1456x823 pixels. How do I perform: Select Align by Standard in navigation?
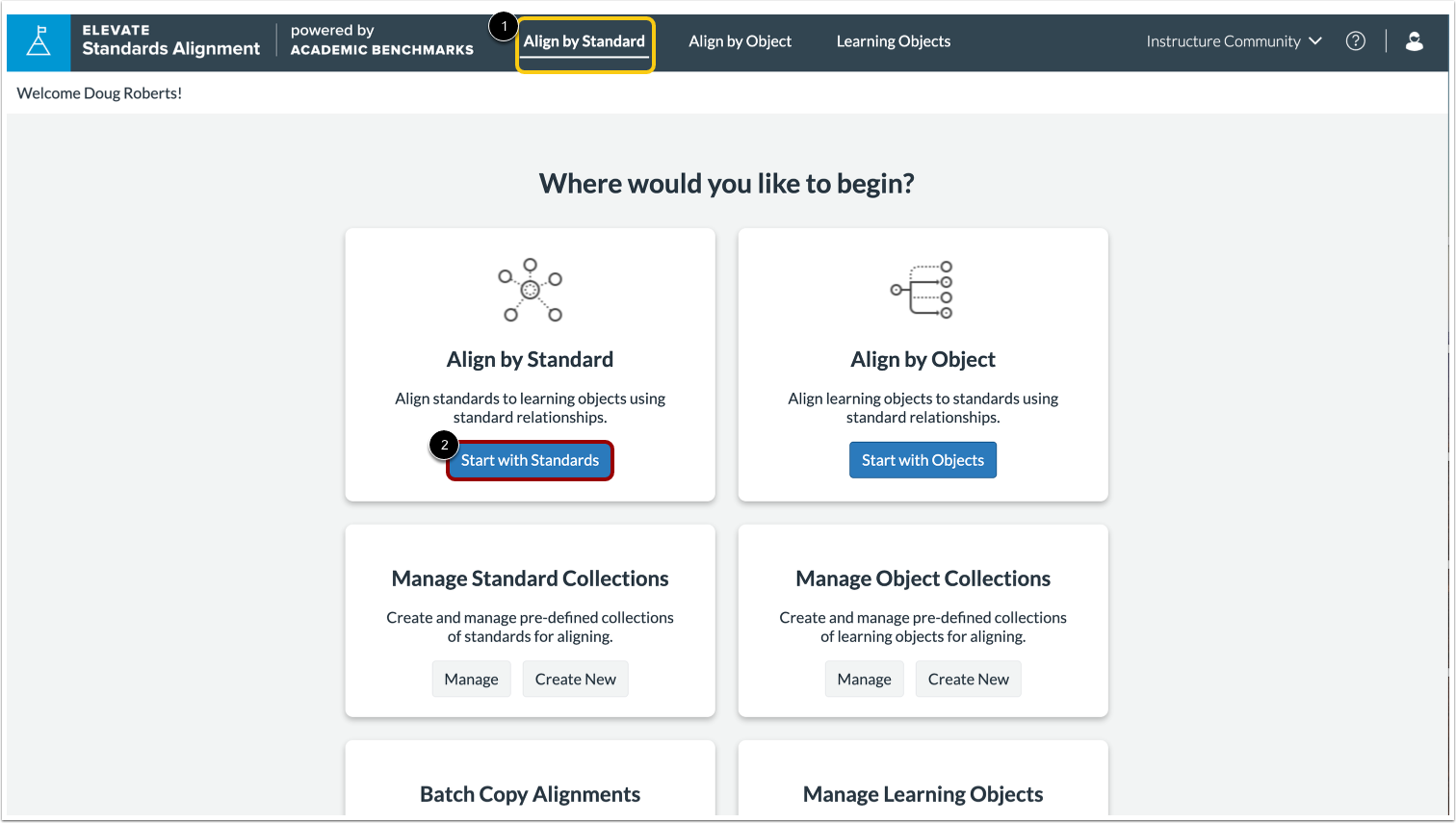(x=585, y=41)
